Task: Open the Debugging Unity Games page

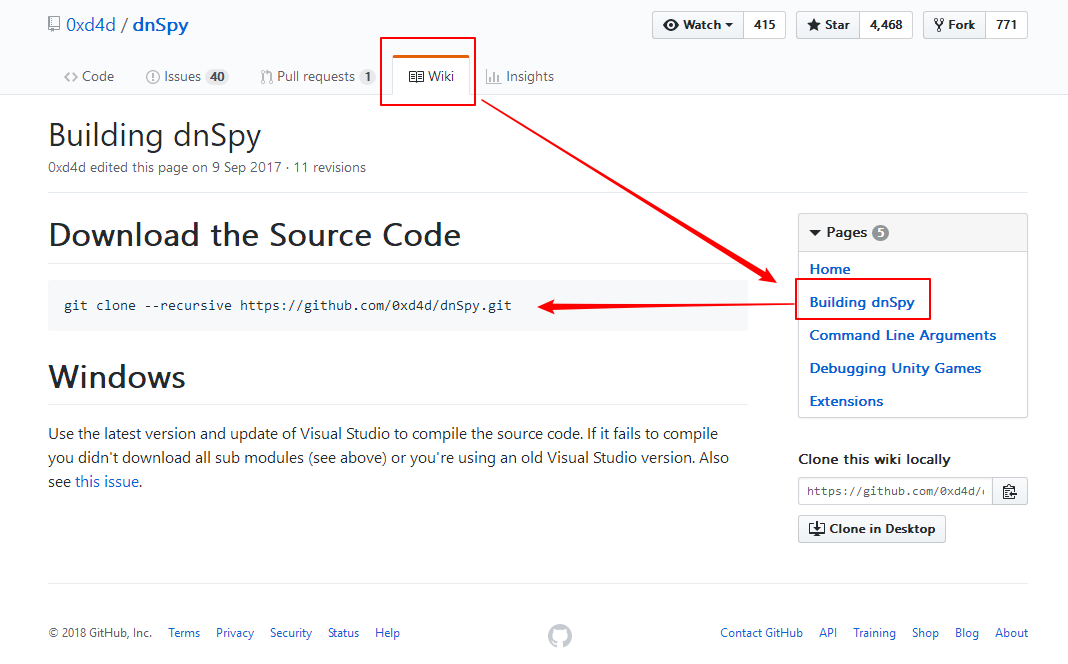Action: (895, 368)
